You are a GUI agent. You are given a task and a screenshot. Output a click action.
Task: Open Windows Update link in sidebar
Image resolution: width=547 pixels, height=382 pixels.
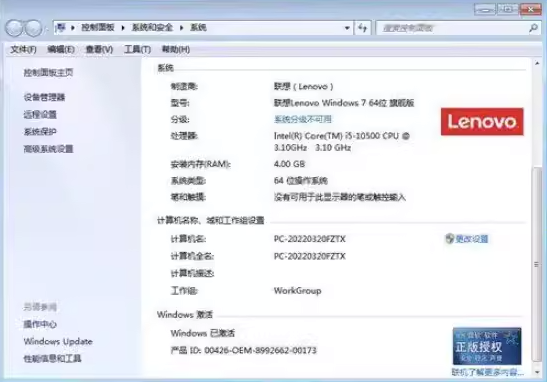coord(58,341)
